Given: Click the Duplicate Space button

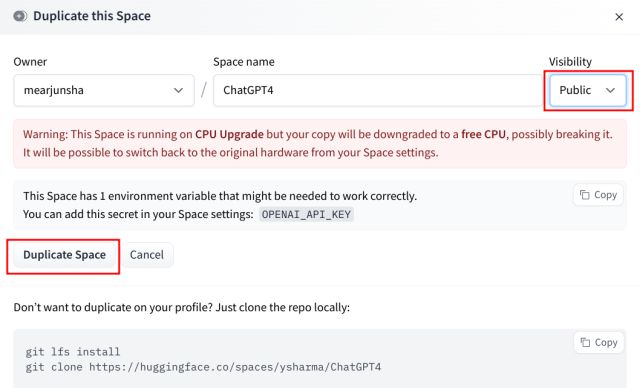Looking at the screenshot, I should [x=64, y=255].
